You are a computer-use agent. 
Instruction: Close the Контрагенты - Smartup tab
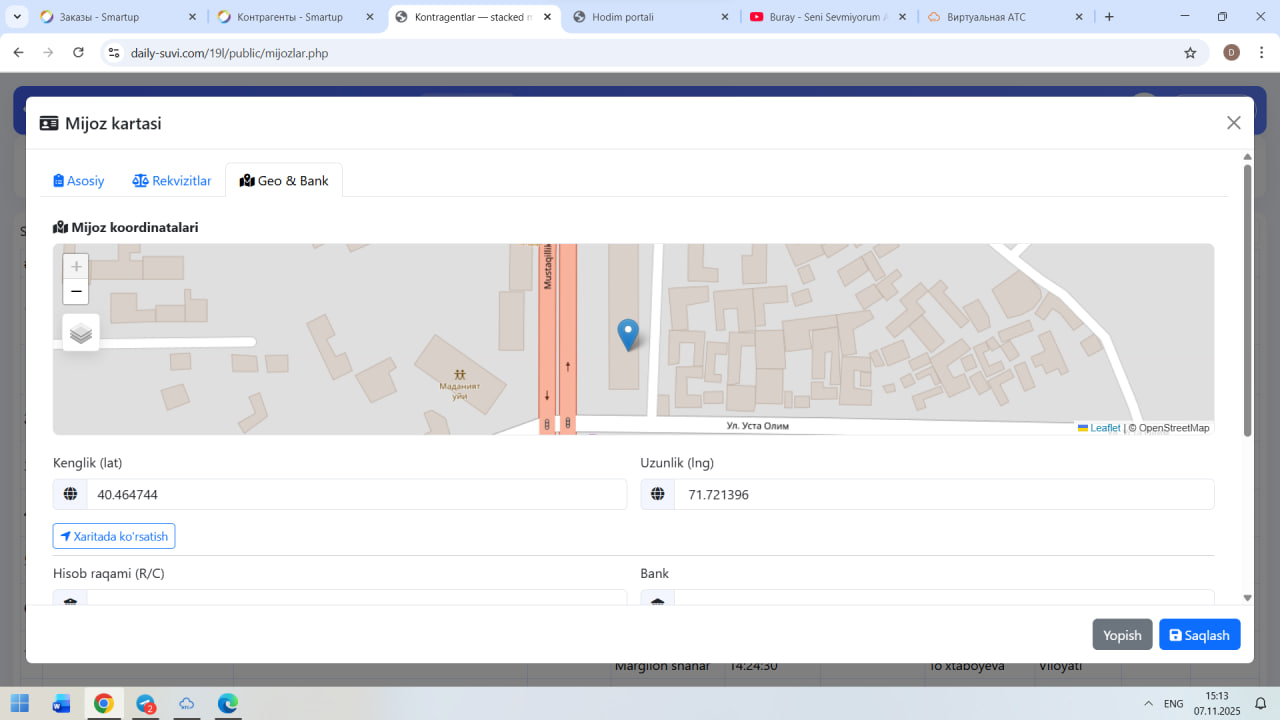point(369,17)
